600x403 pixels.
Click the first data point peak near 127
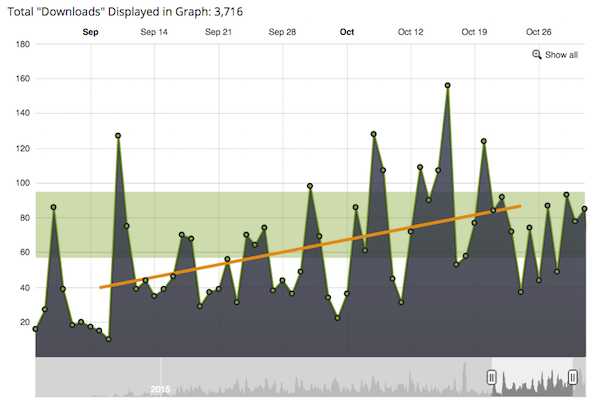point(118,135)
